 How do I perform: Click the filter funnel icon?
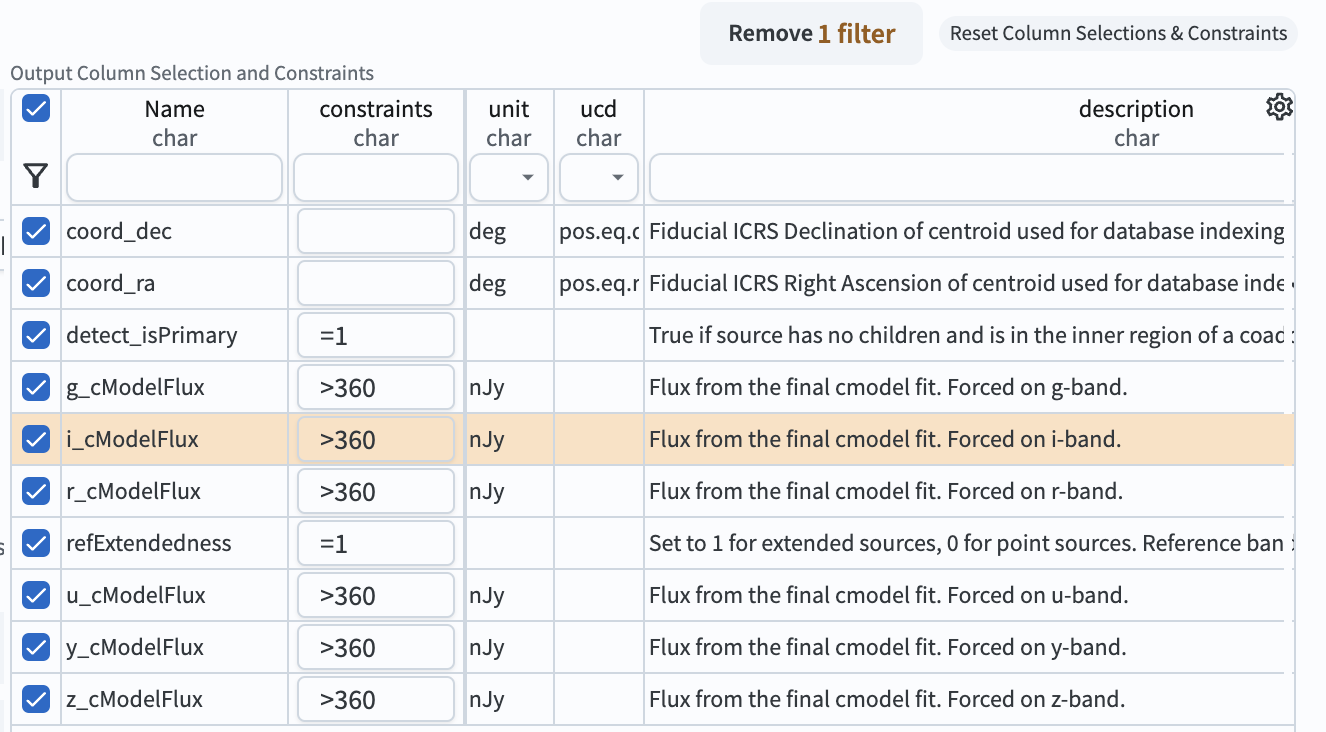36,175
